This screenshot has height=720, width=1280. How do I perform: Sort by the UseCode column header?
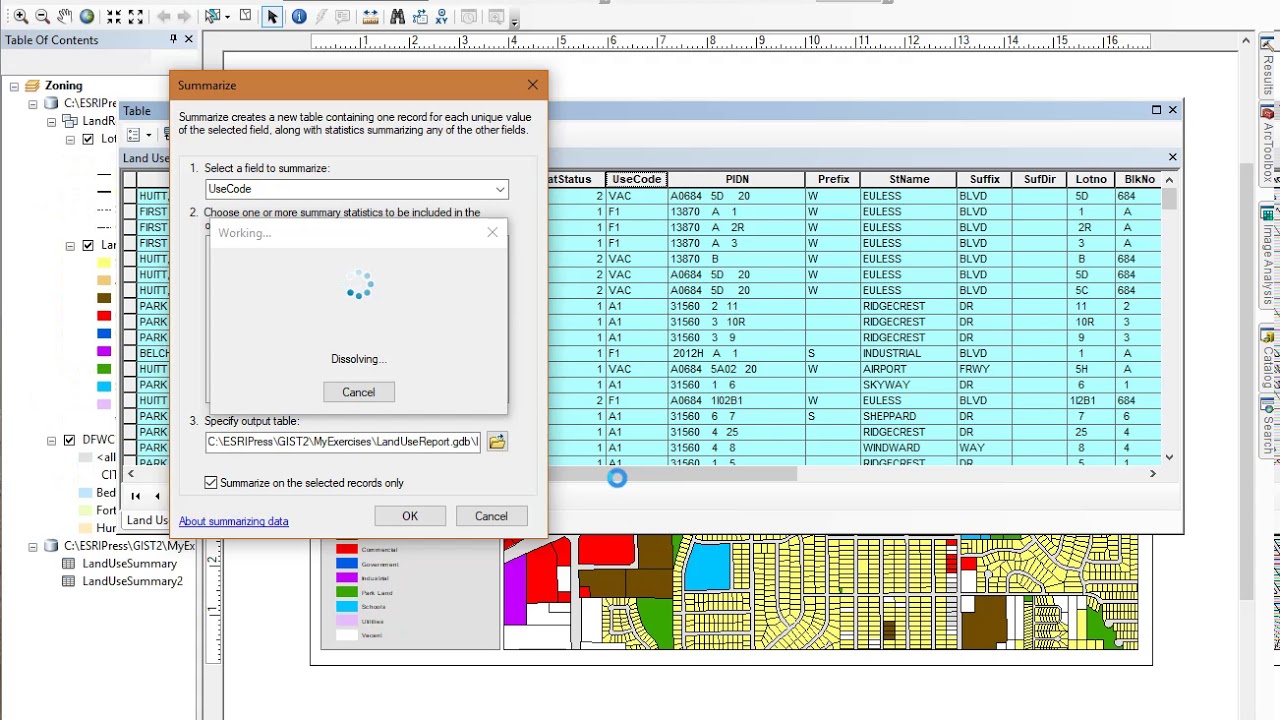coord(637,179)
